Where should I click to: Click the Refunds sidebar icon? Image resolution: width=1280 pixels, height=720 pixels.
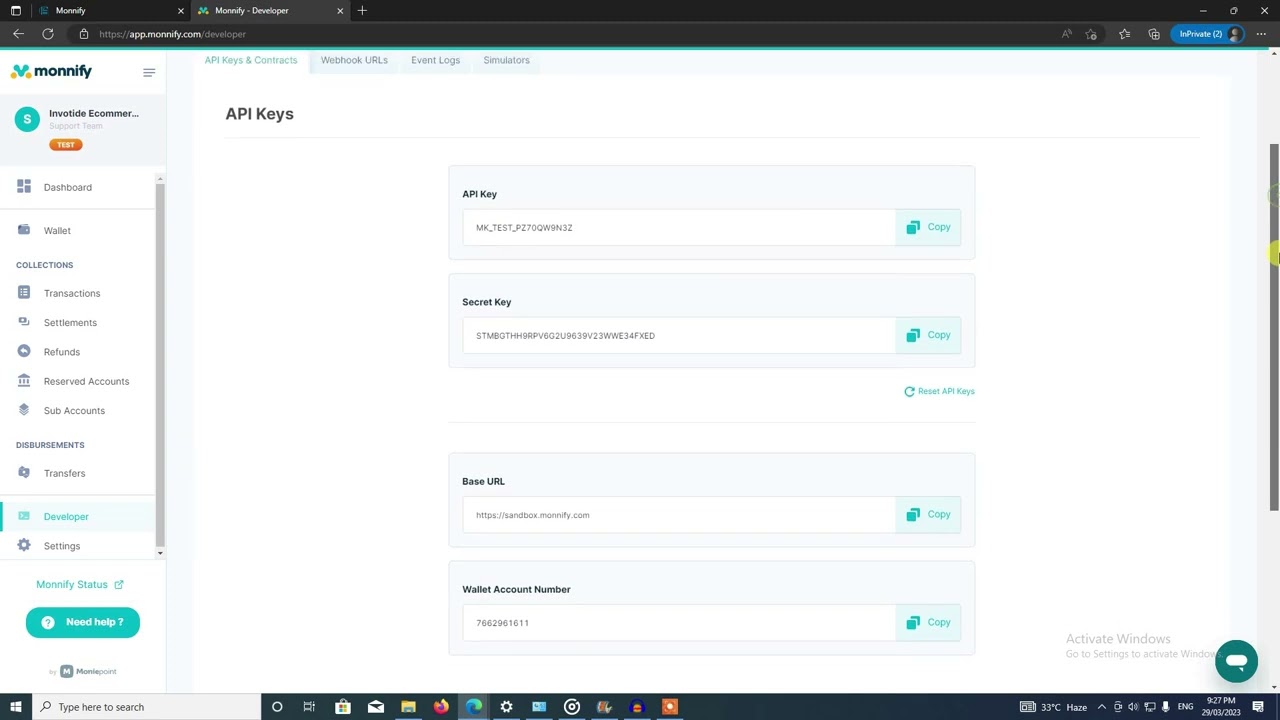(23, 351)
